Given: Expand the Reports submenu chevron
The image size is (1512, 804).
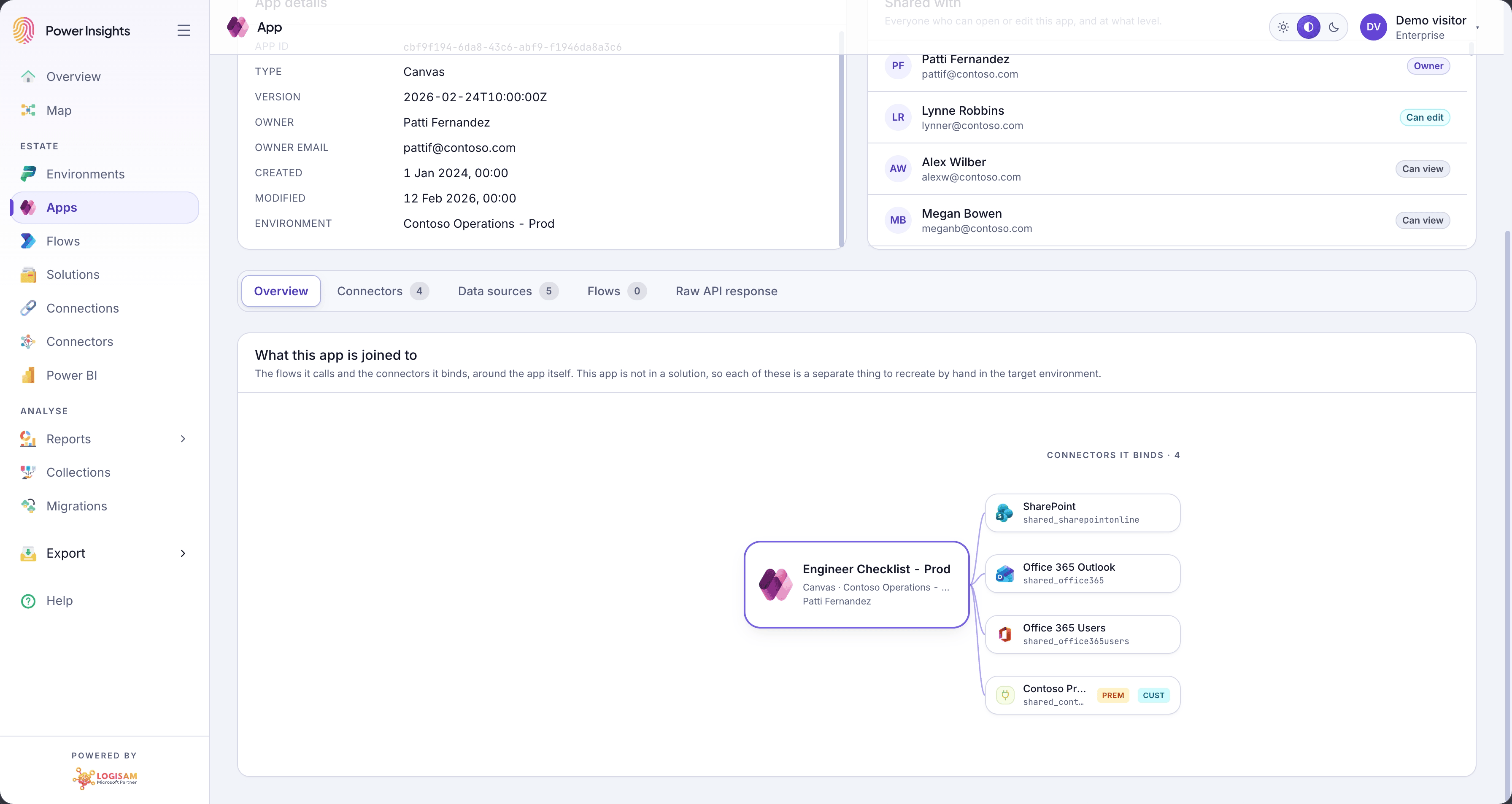Looking at the screenshot, I should coord(183,439).
